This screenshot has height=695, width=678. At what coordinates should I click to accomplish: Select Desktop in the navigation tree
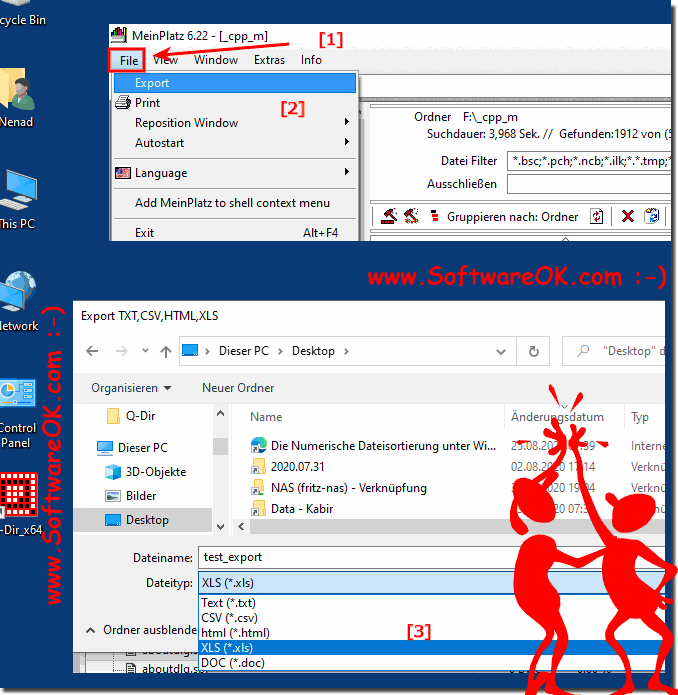coord(143,519)
